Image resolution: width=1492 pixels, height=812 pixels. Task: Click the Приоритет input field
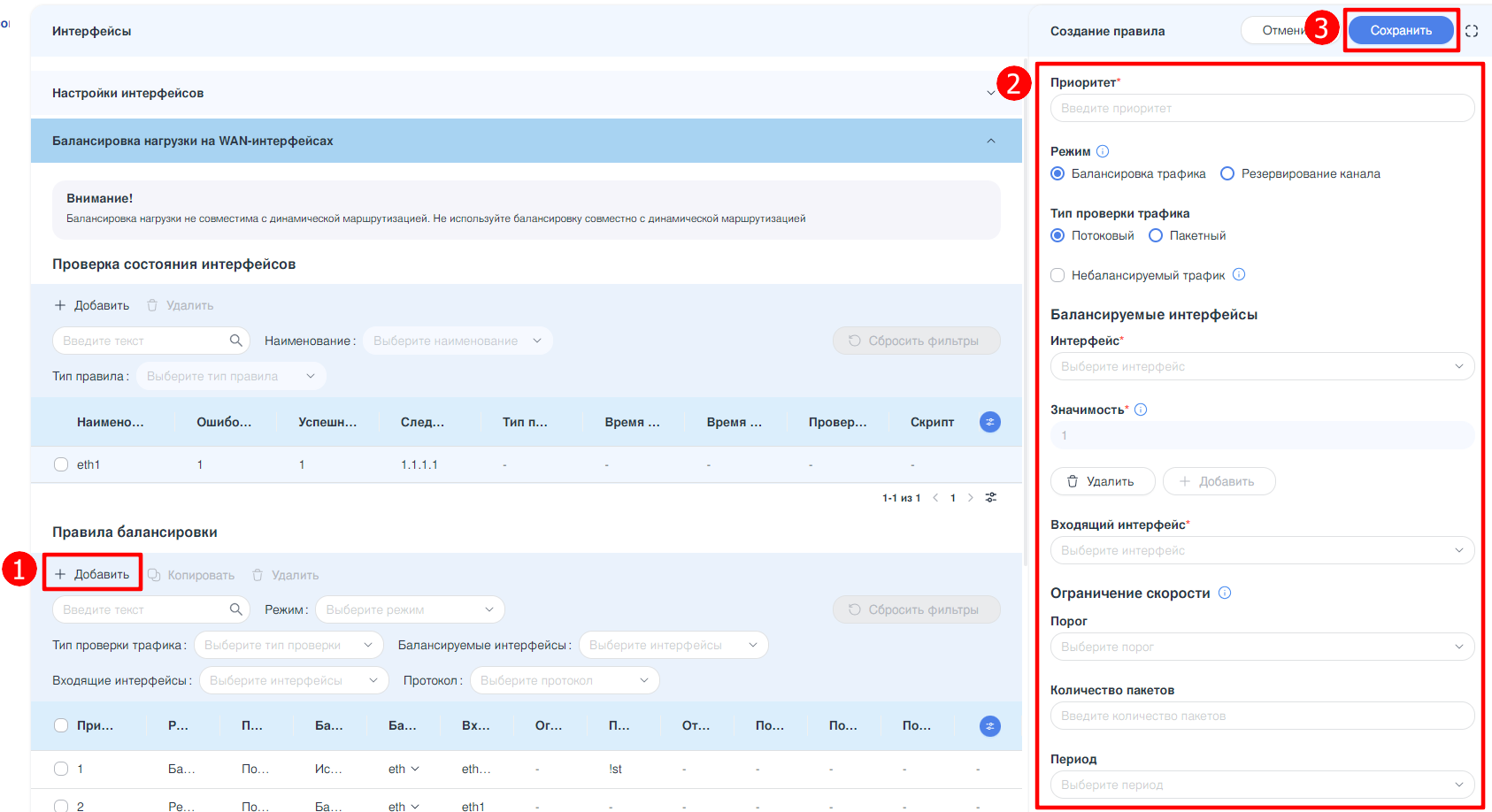(x=1261, y=108)
